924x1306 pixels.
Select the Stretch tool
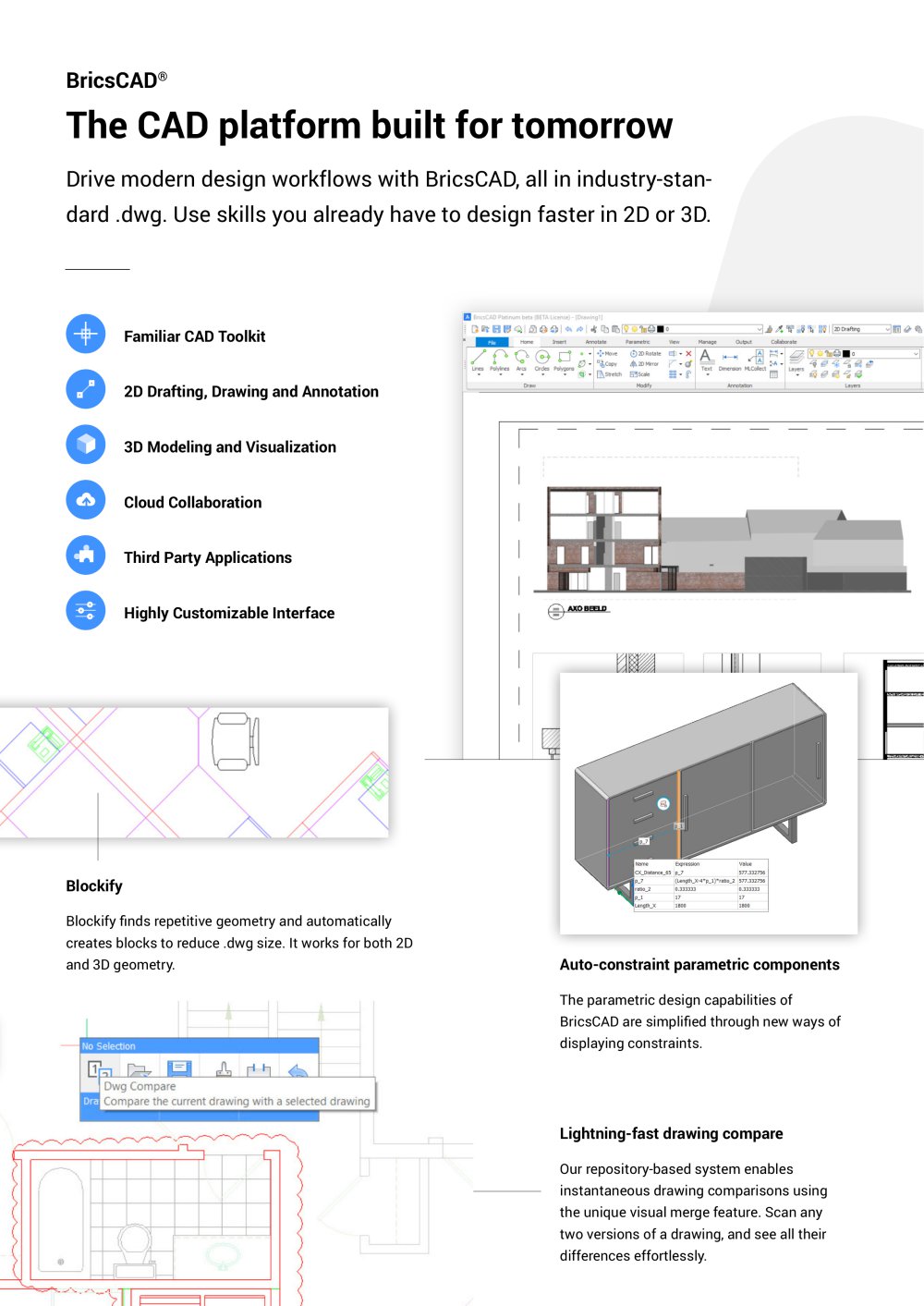point(610,374)
